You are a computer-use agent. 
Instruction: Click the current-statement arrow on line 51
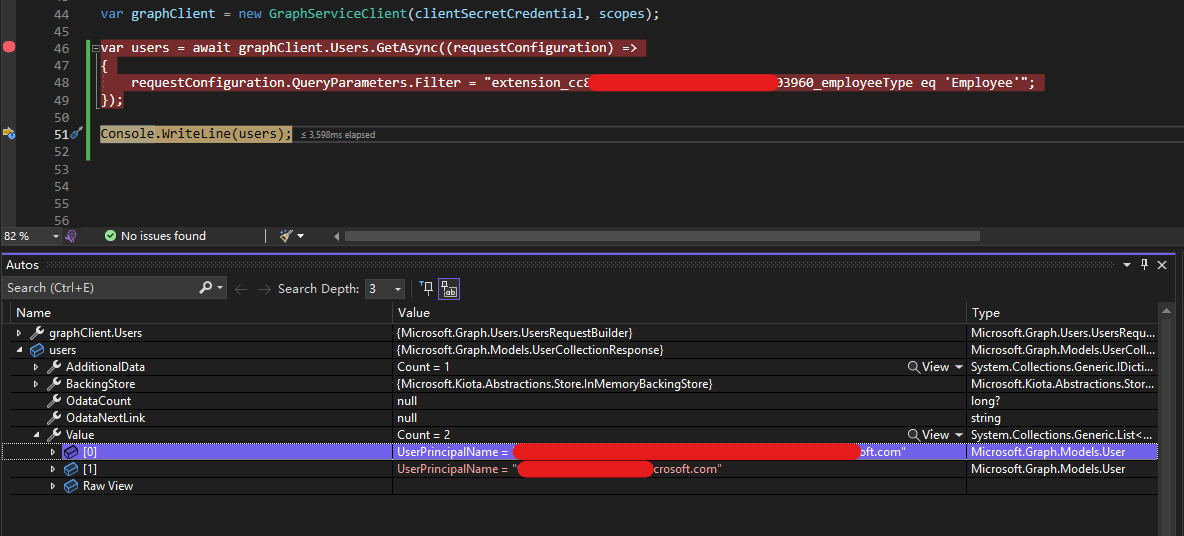pyautogui.click(x=9, y=133)
